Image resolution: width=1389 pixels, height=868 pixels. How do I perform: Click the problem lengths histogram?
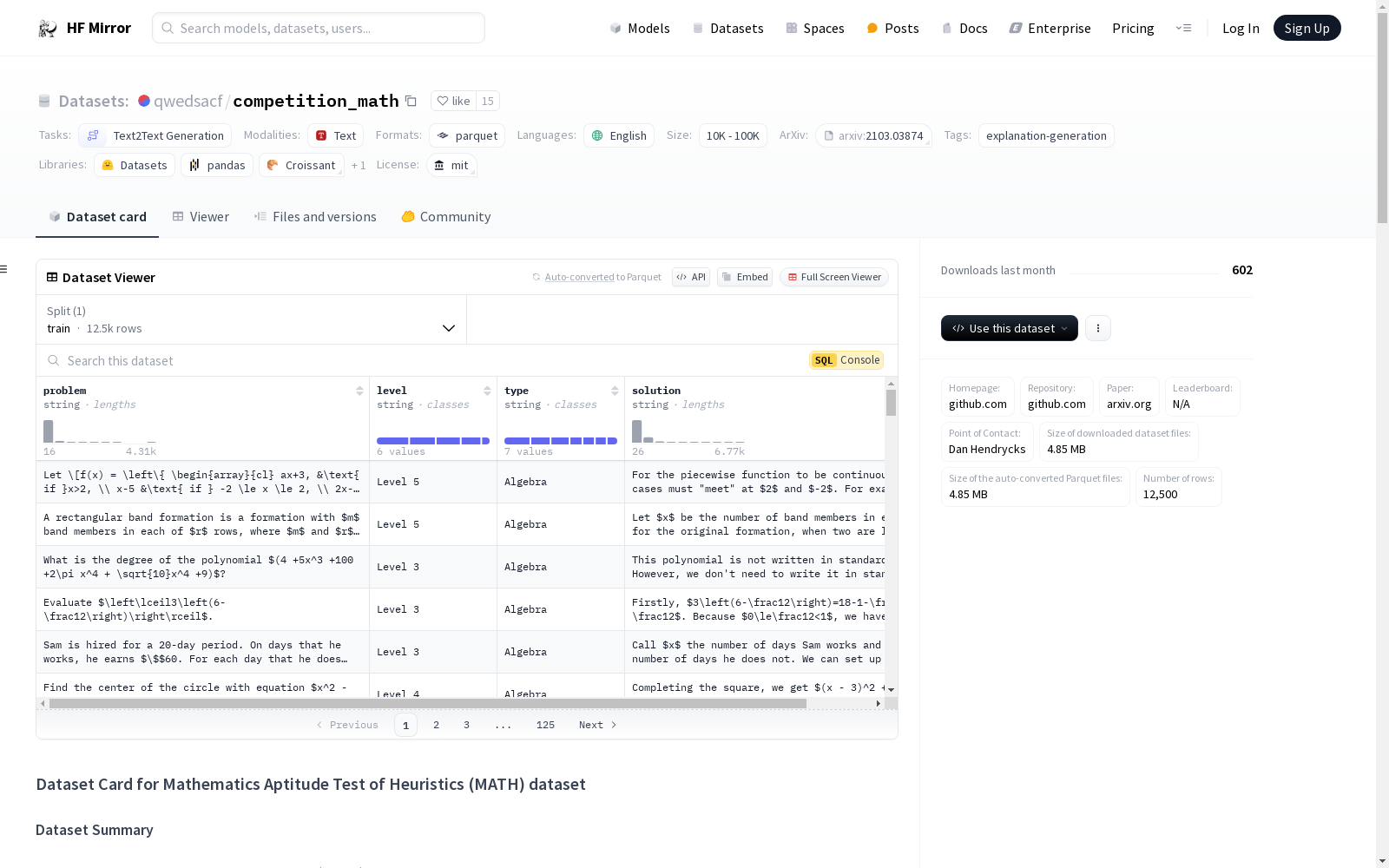coord(100,431)
